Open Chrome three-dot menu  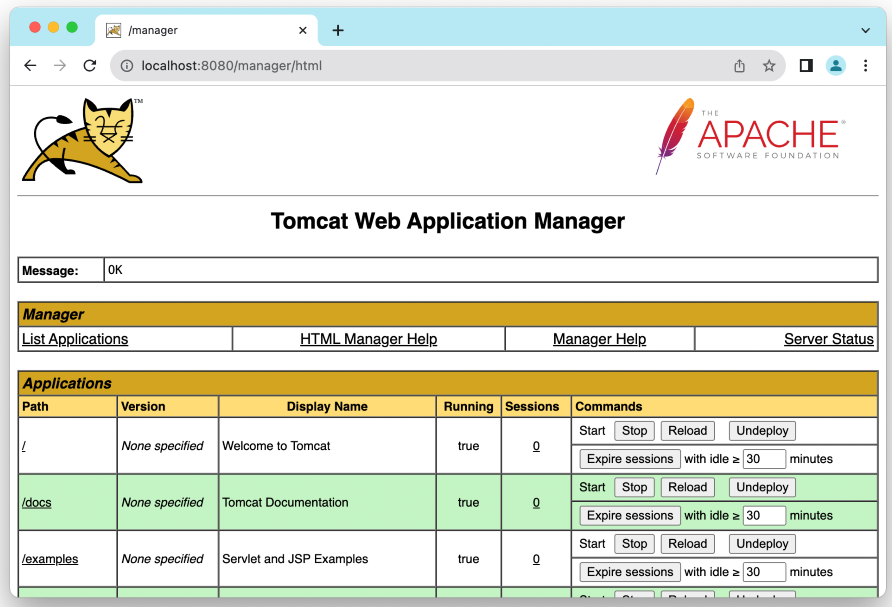865,66
